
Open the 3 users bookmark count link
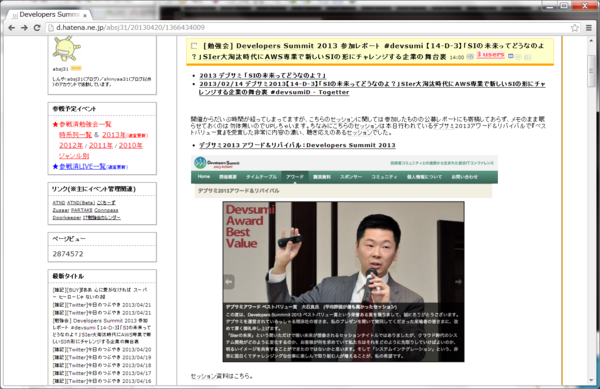490,55
